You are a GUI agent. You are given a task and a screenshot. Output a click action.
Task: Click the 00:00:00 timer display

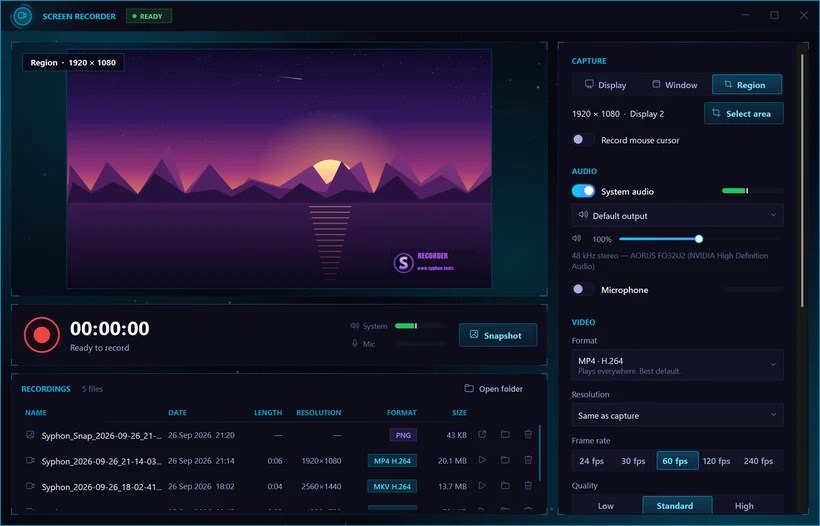(110, 328)
